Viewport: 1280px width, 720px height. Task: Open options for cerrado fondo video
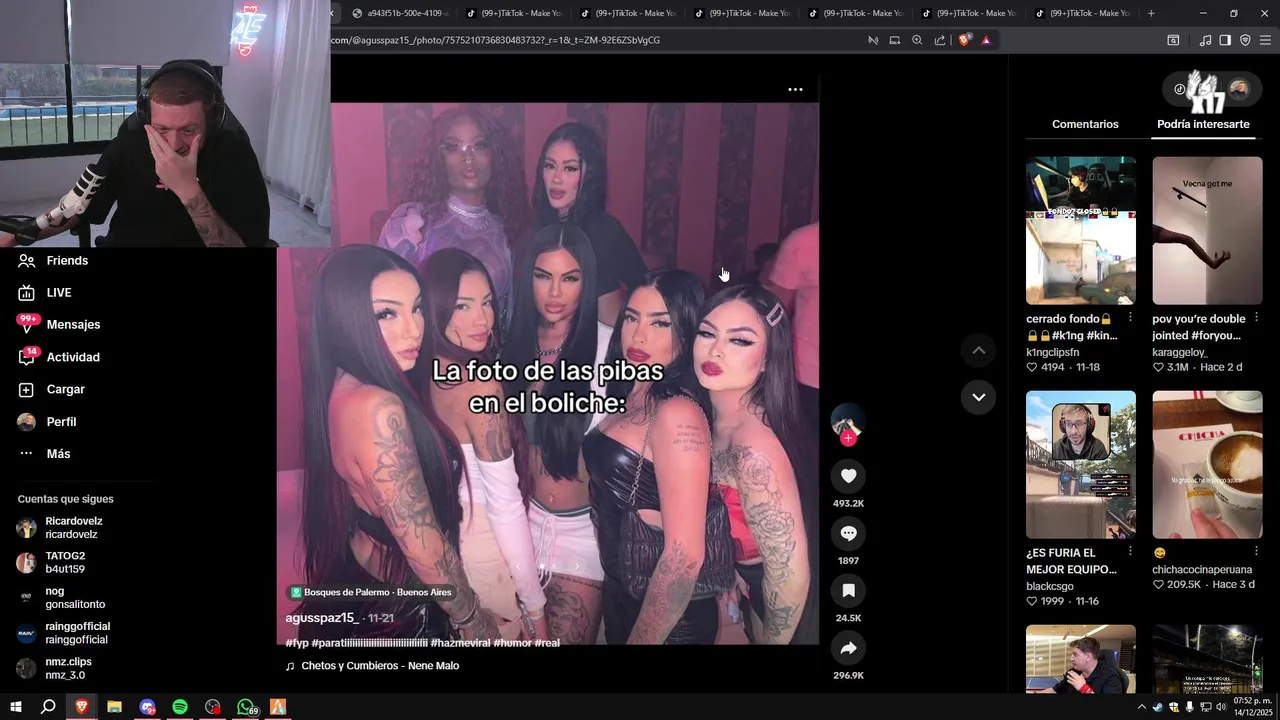coord(1130,317)
